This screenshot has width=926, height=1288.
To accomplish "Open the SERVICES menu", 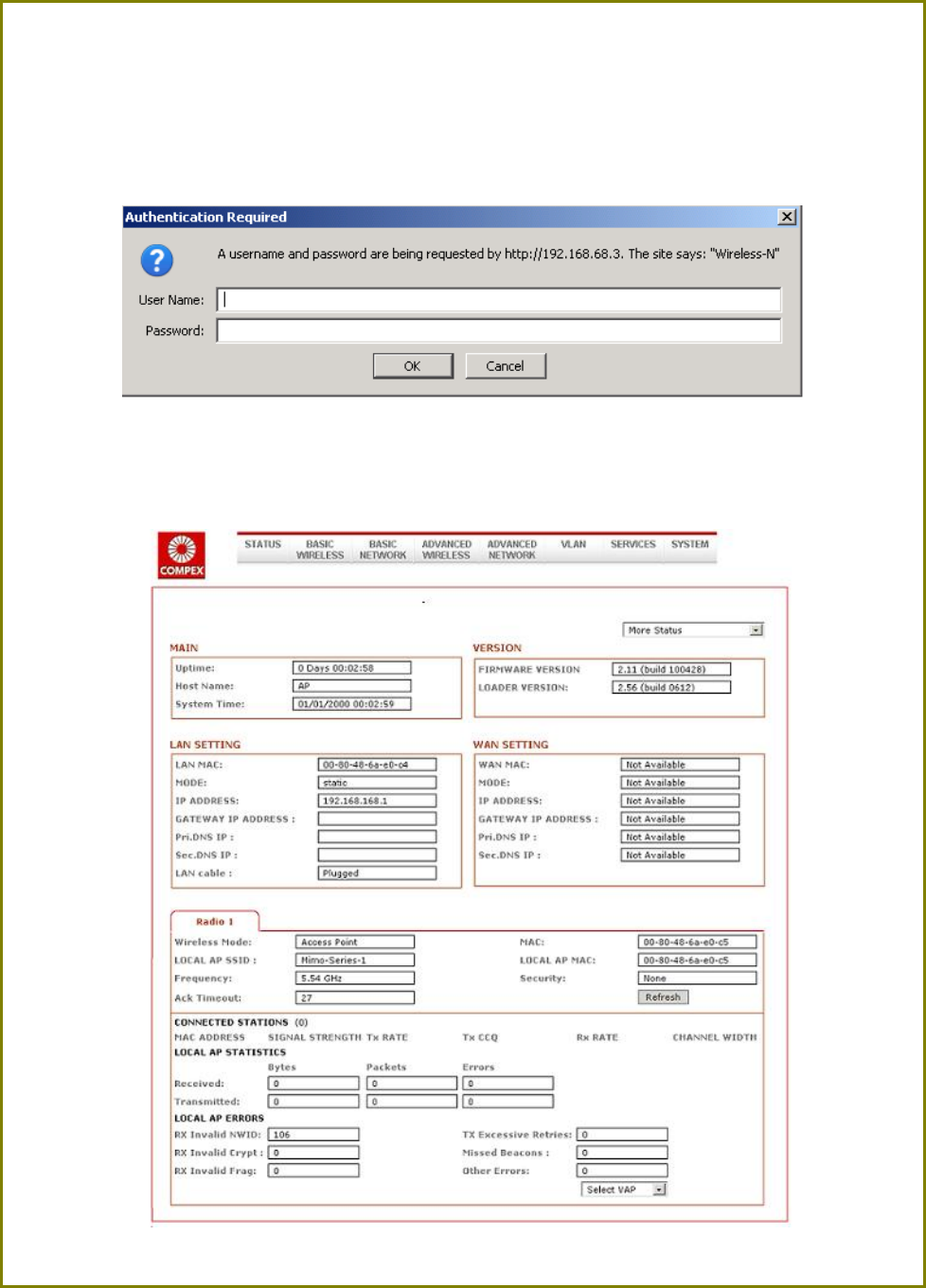I will point(632,545).
